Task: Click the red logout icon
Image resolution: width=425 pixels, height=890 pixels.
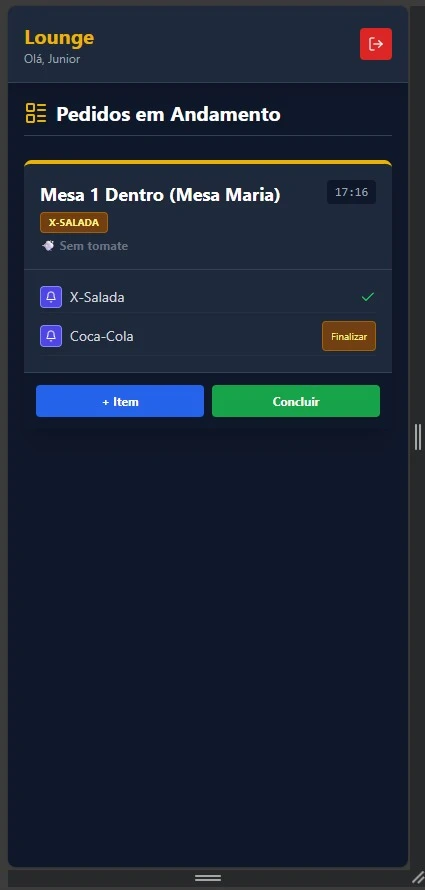Action: [x=376, y=44]
